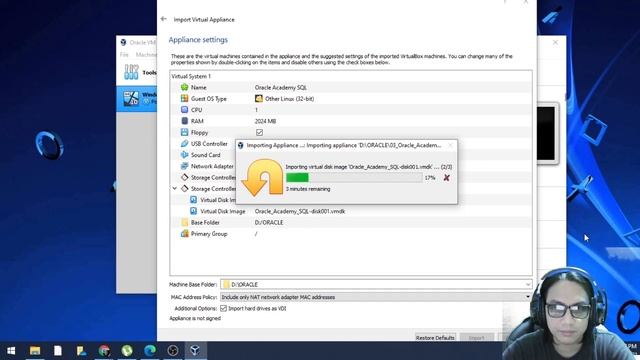Select the Virtual System 1 header

(x=191, y=76)
